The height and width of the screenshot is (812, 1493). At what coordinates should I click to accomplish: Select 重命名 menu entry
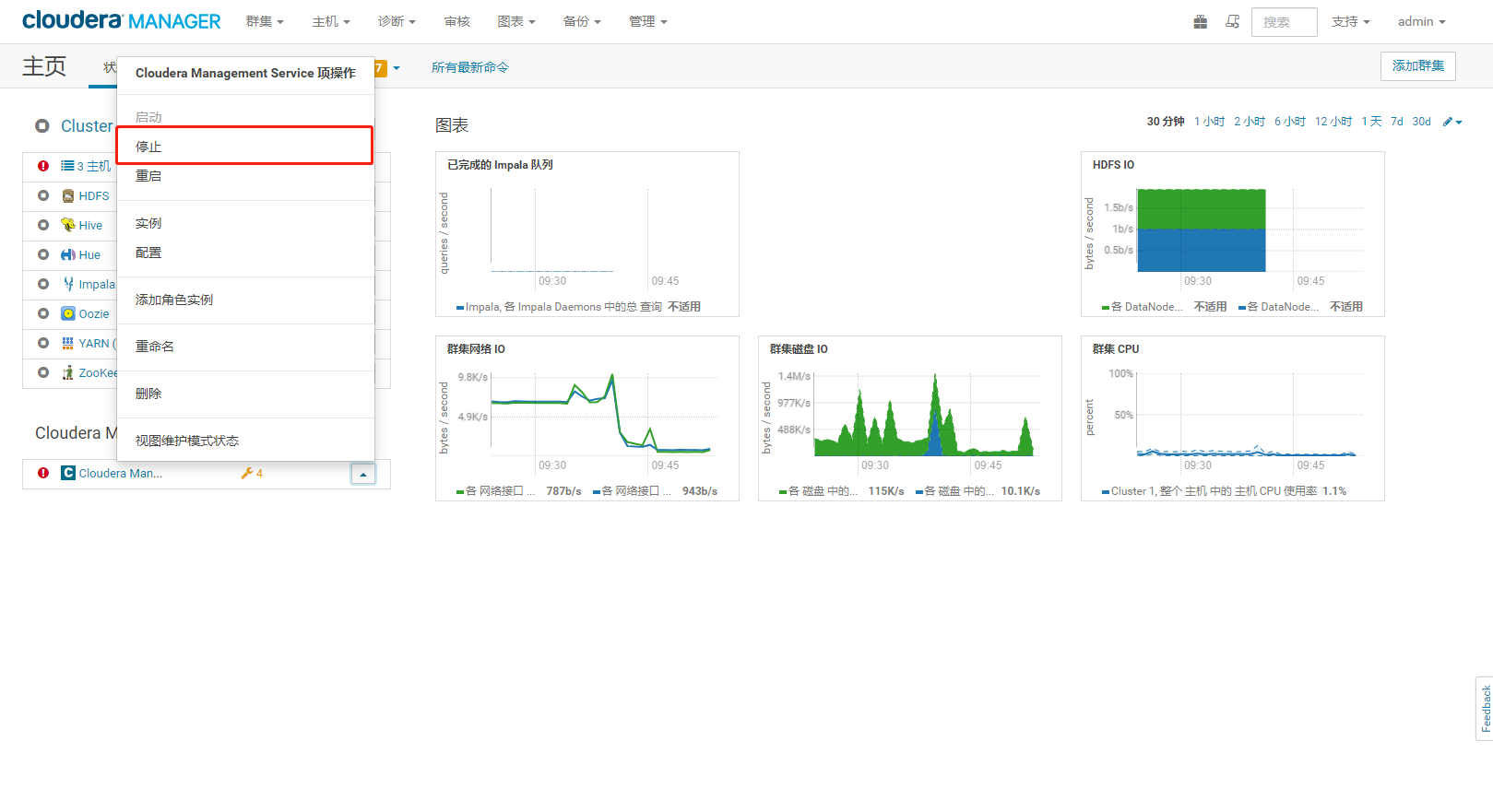[x=244, y=347]
